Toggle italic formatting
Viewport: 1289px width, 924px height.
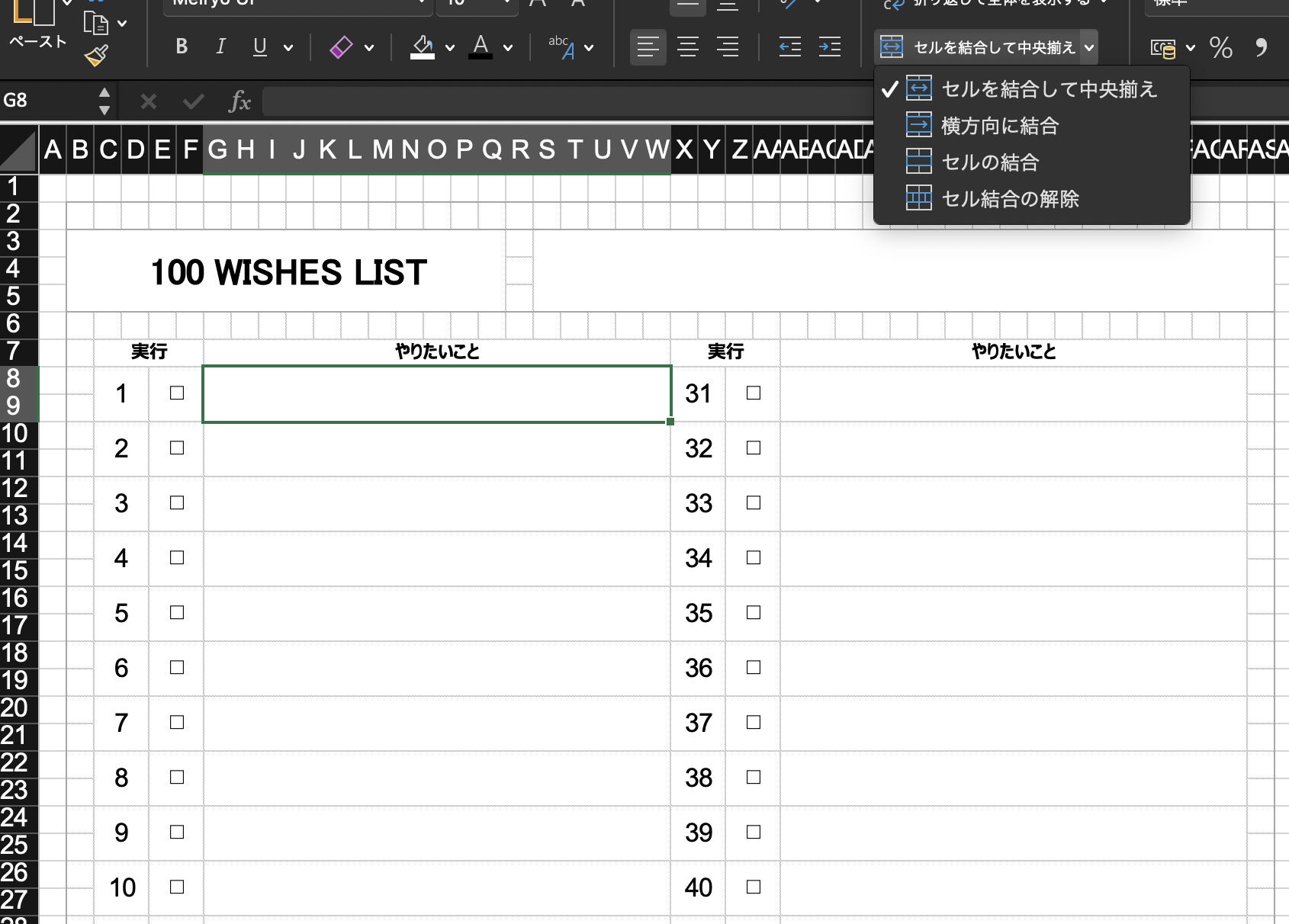pyautogui.click(x=220, y=47)
